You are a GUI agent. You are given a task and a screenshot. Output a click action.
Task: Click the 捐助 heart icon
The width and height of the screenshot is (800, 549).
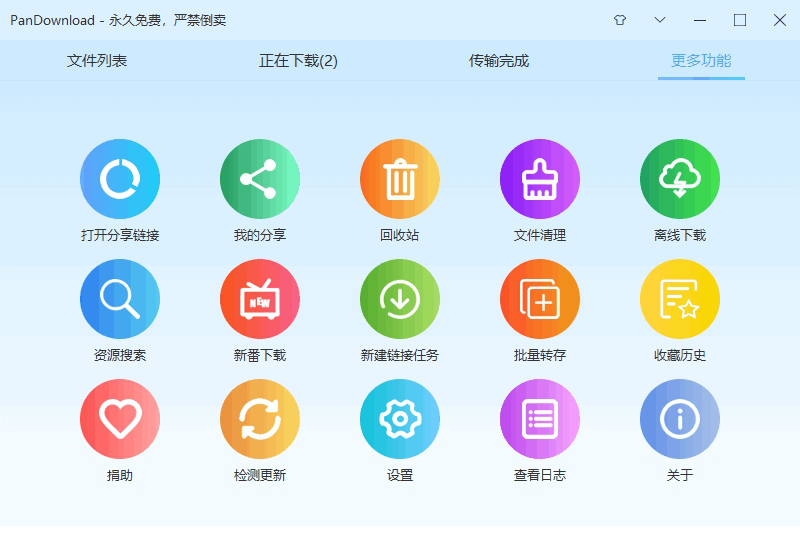[120, 419]
